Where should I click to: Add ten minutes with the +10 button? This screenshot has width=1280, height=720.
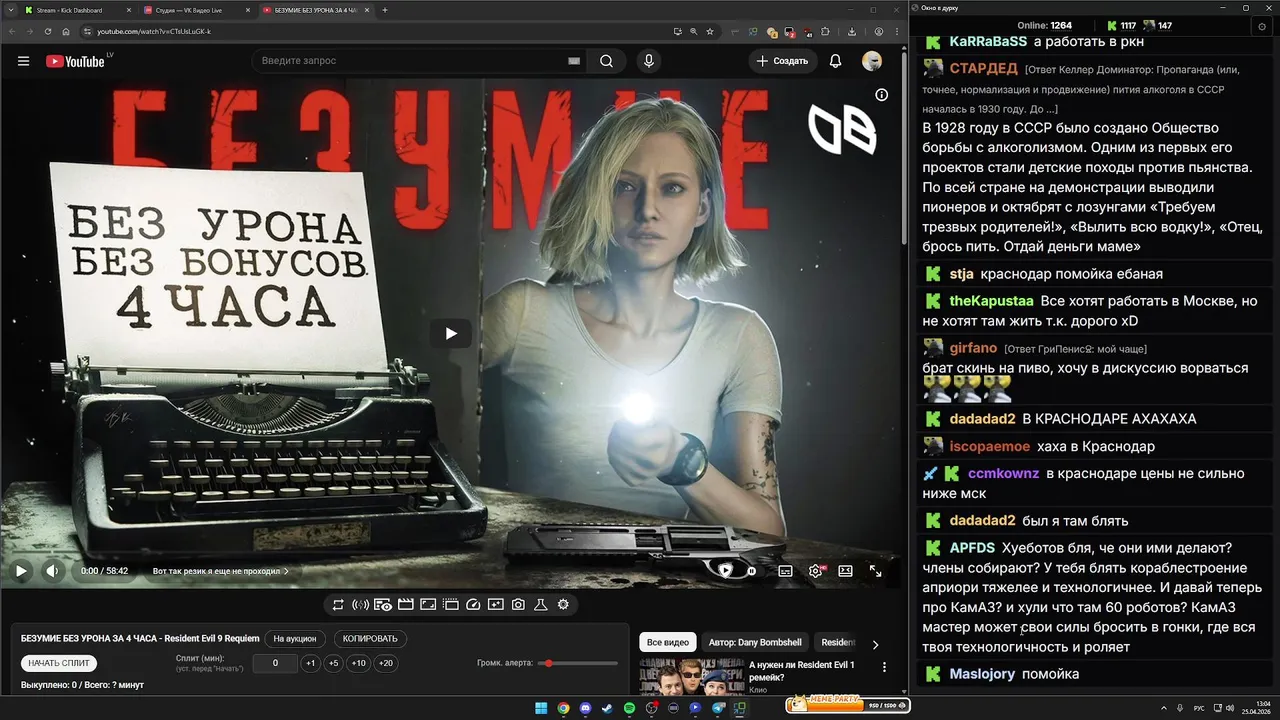(x=358, y=663)
